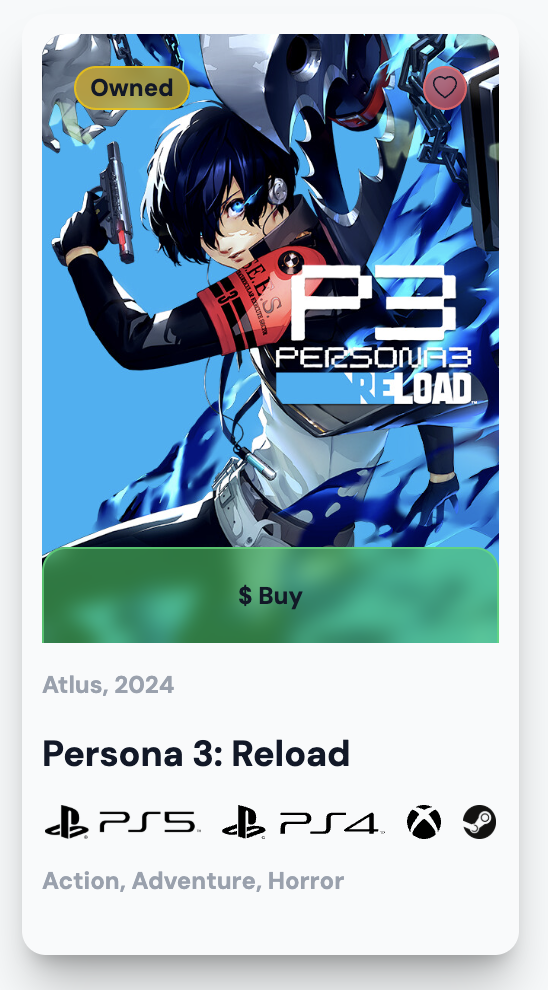Click the PlayStation symbol beside PS5
The width and height of the screenshot is (548, 990).
pyautogui.click(x=67, y=822)
